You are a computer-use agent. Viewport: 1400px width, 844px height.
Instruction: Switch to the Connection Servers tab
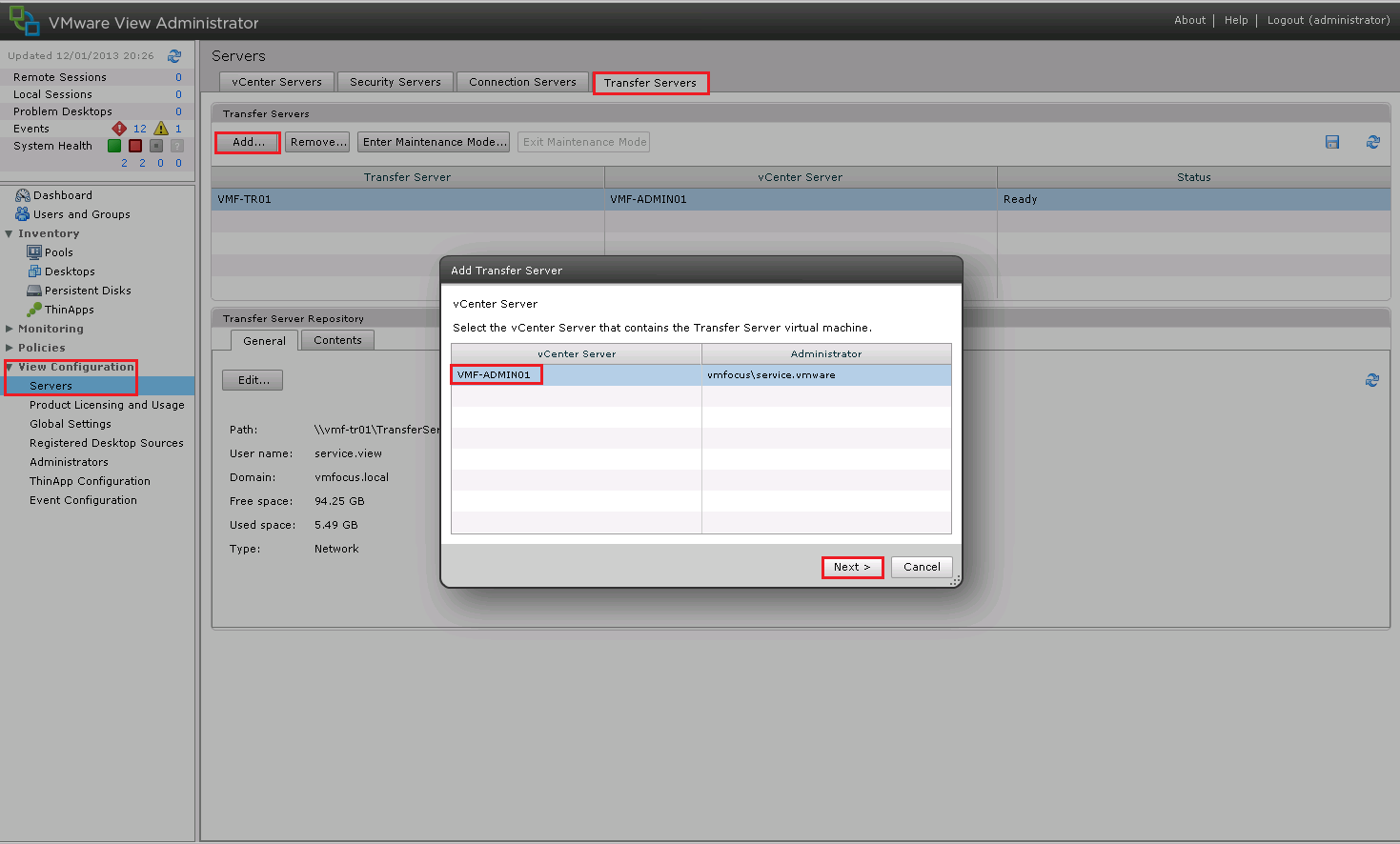coord(522,82)
